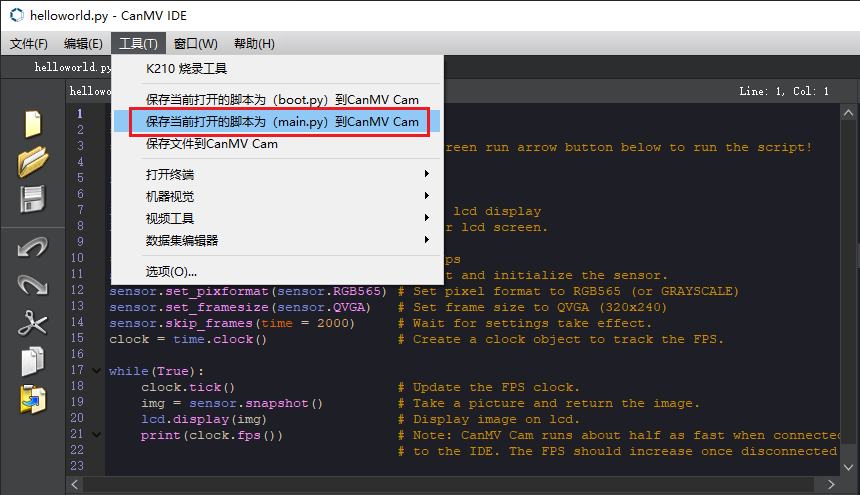Collapse the while(True) fold at line 17
This screenshot has width=860, height=495.
point(97,371)
